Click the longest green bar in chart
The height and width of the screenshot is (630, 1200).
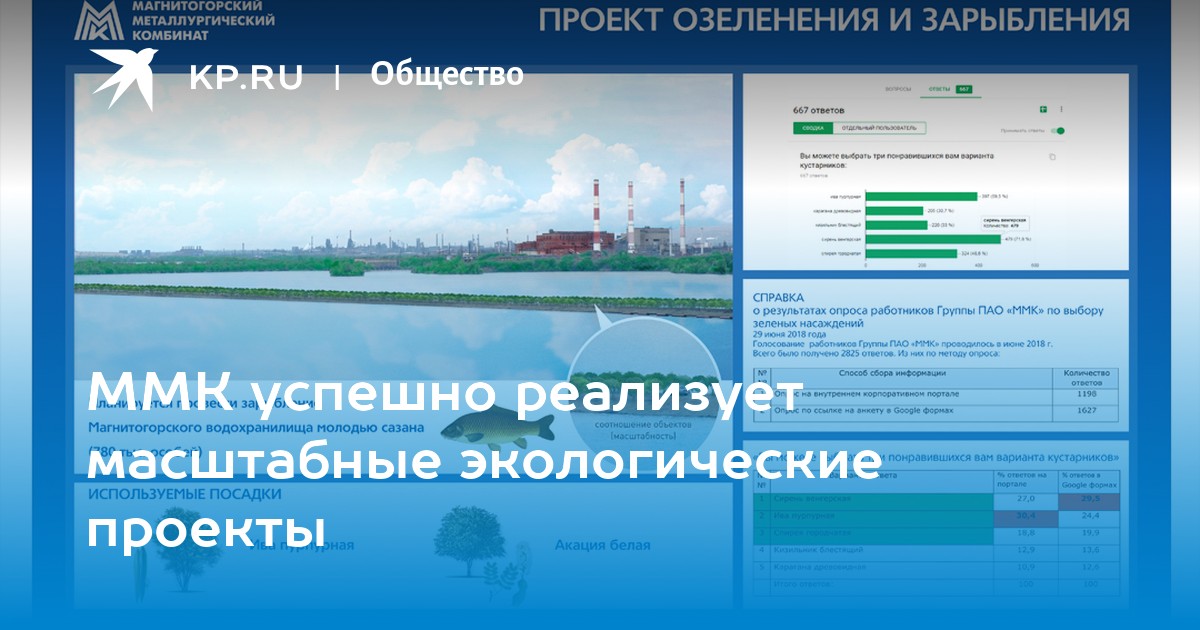[x=932, y=239]
